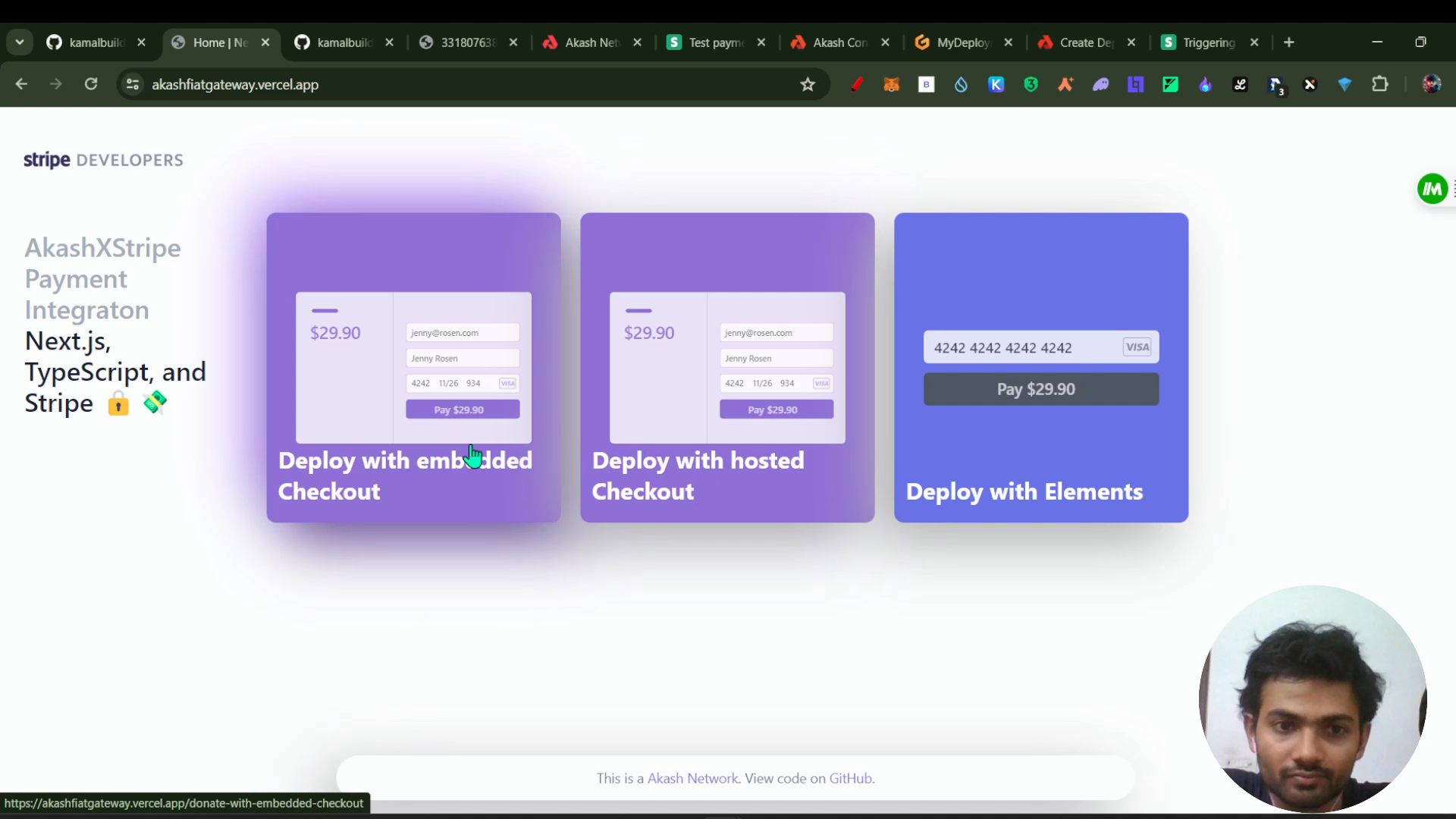
Task: Click the 4242 card number field preview
Action: click(x=1041, y=347)
